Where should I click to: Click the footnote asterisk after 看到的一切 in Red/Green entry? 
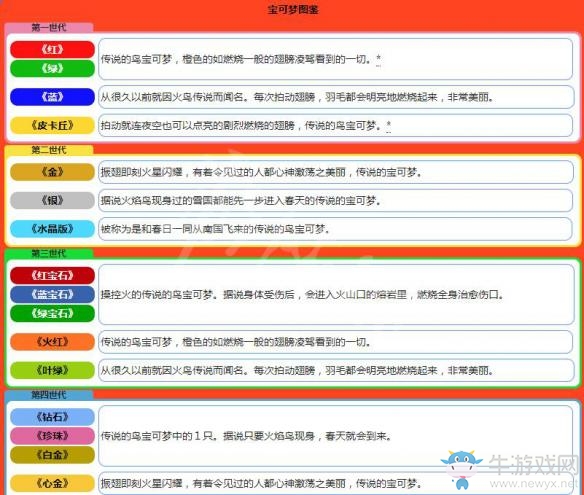(x=378, y=59)
